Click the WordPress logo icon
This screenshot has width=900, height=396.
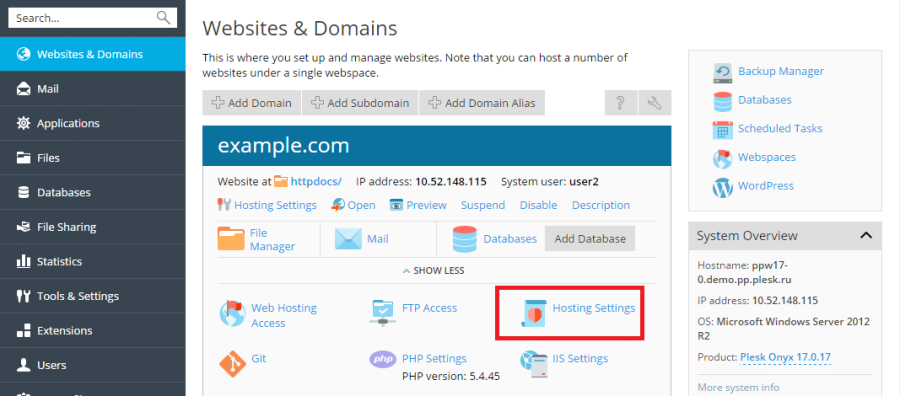(x=723, y=187)
